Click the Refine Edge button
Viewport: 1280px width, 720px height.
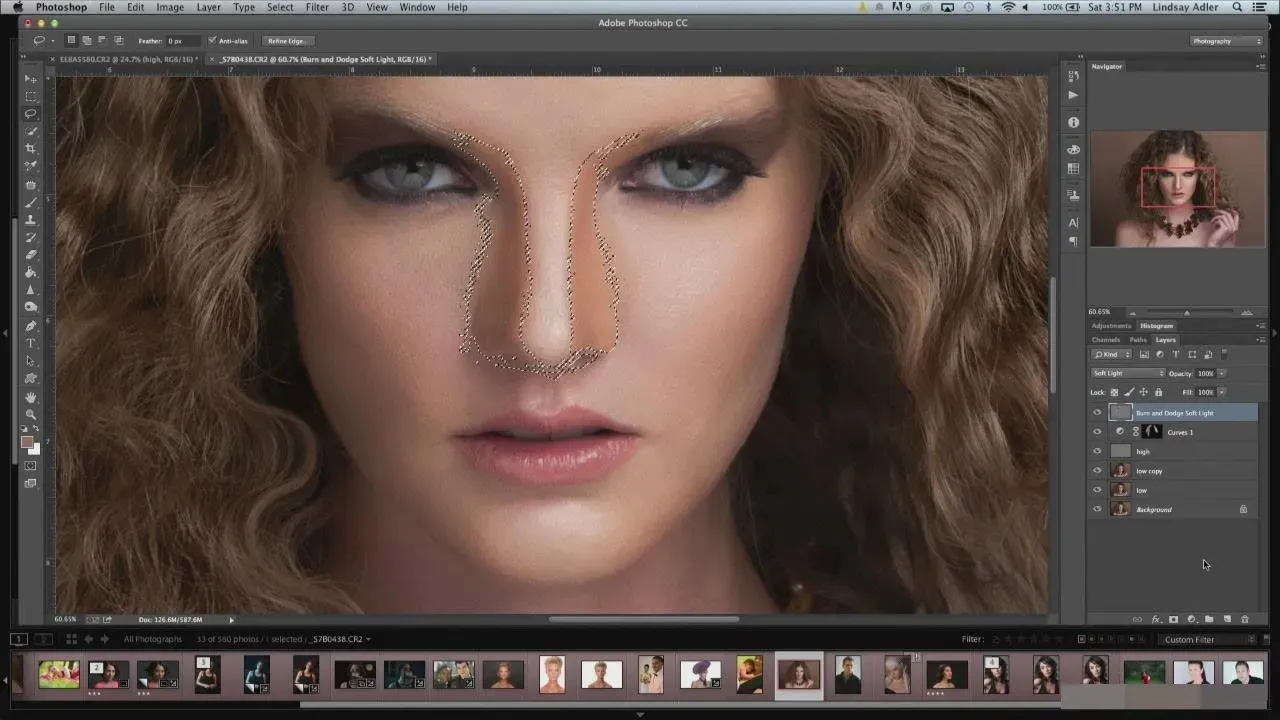click(288, 41)
